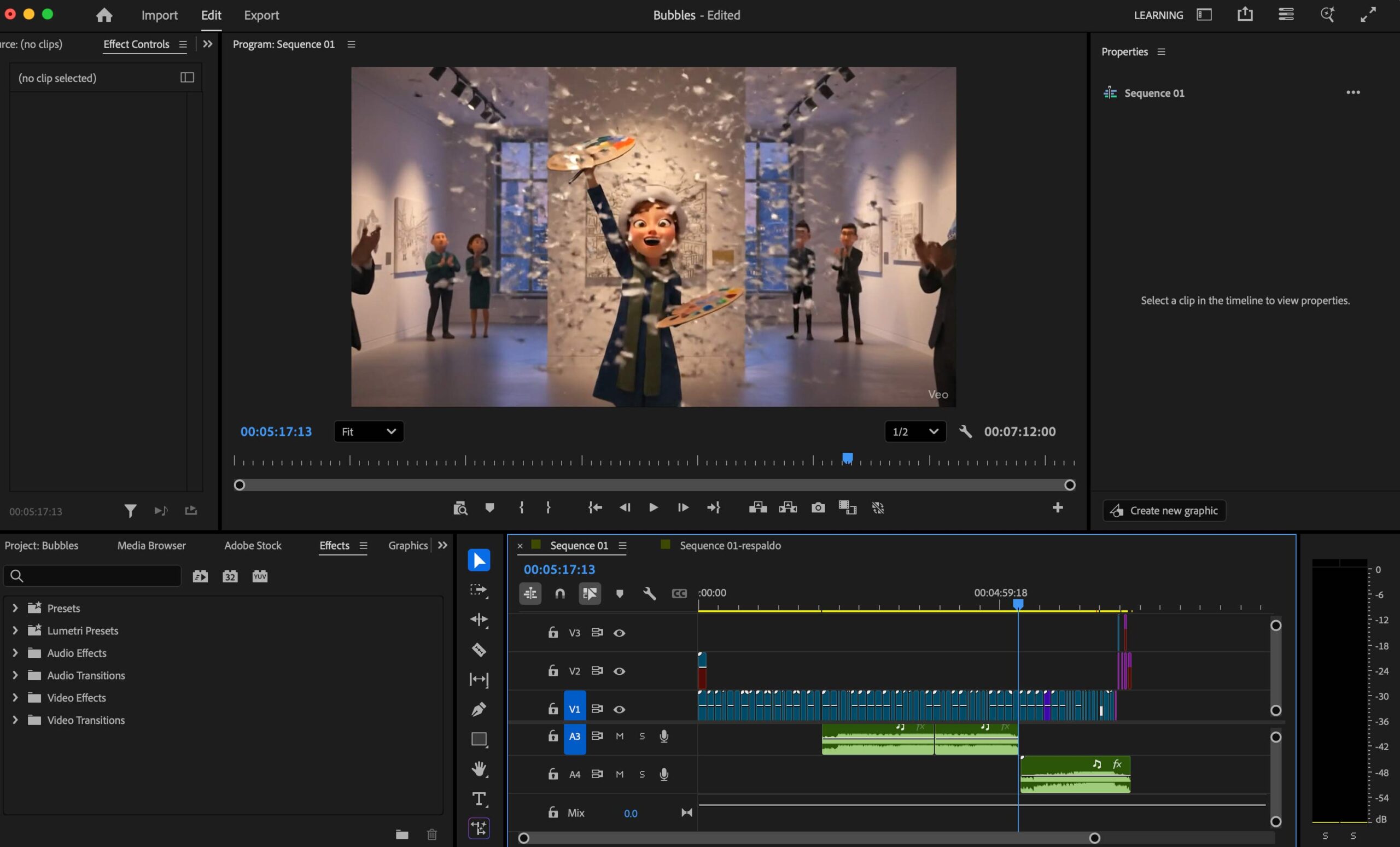Toggle lock on V3 track
Image resolution: width=1400 pixels, height=847 pixels.
553,632
